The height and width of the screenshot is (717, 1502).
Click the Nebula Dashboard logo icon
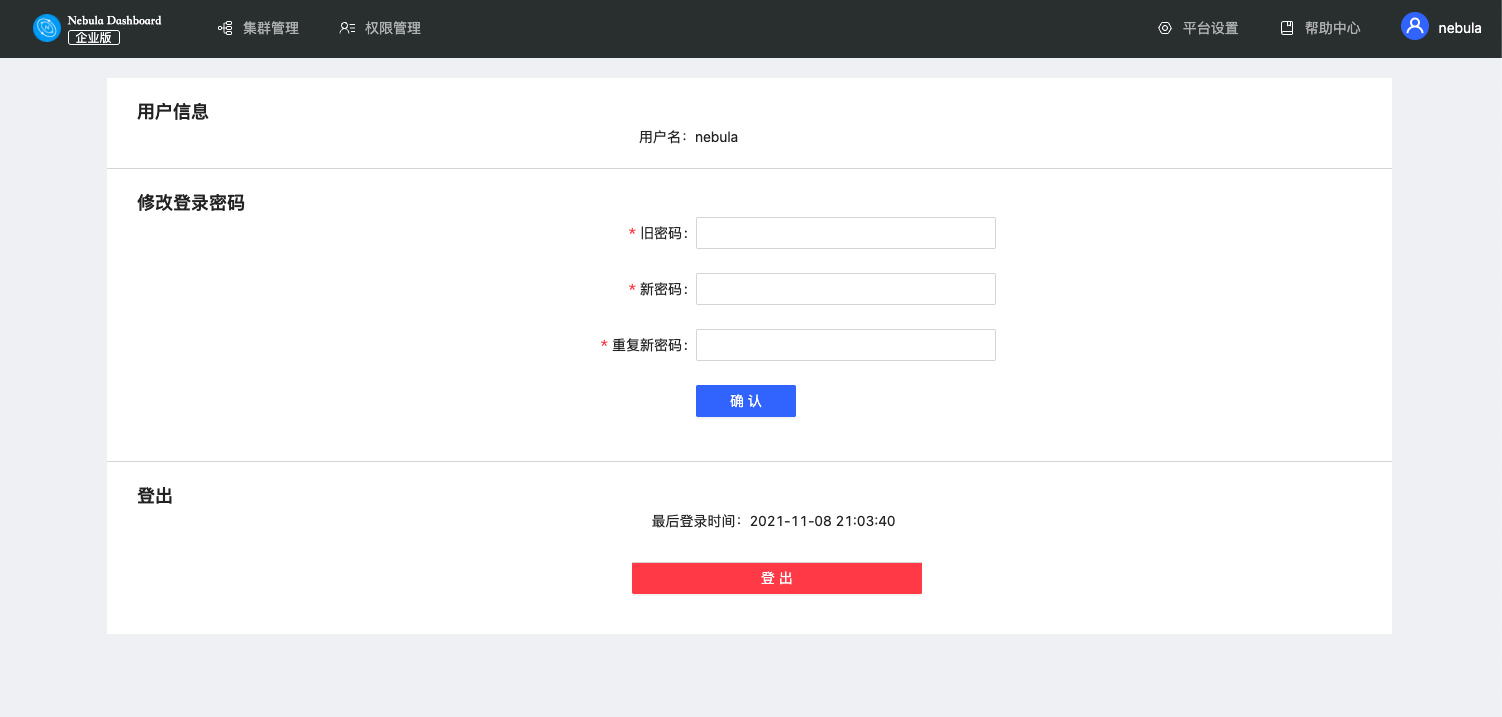(x=47, y=28)
